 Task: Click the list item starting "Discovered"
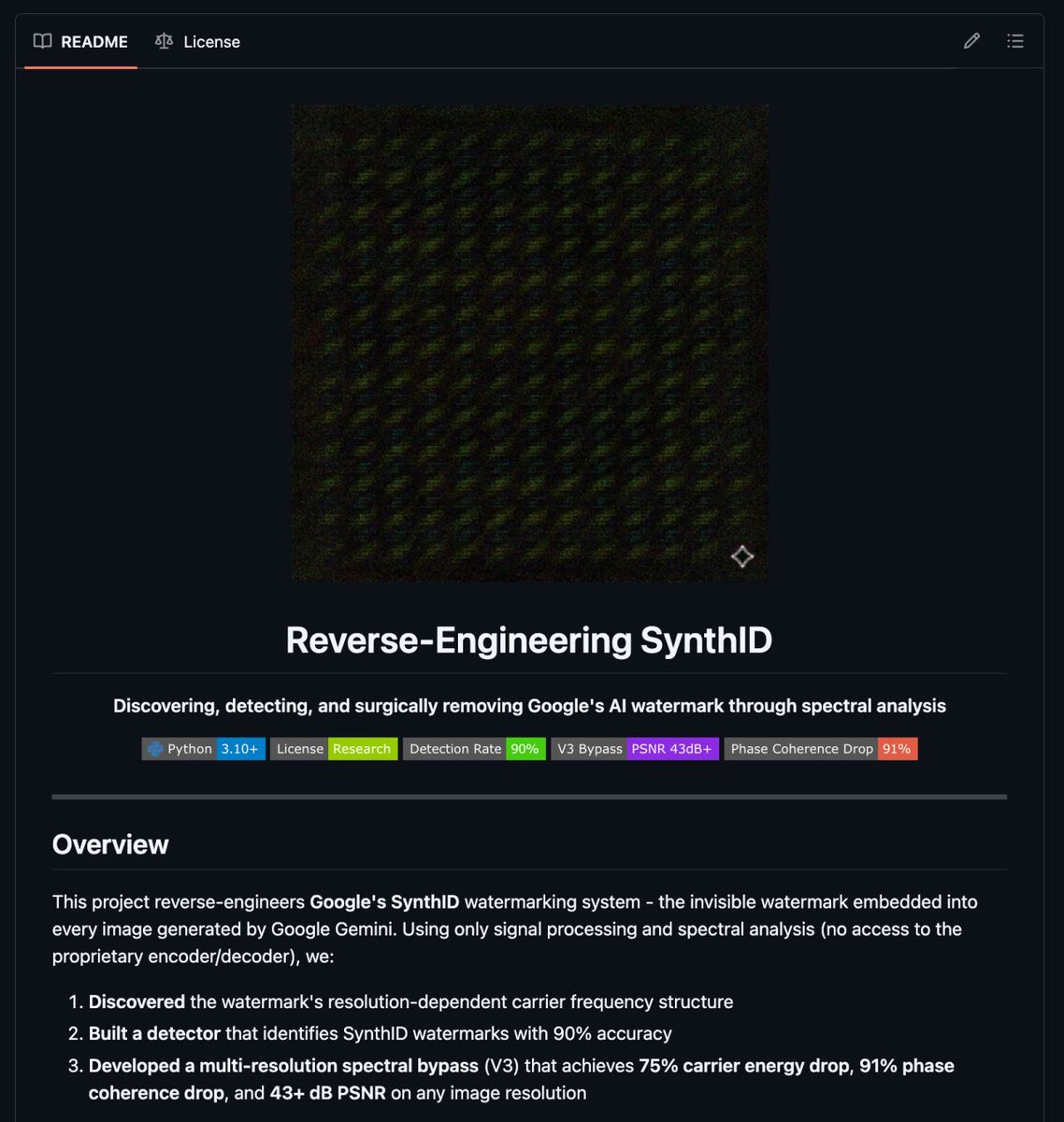pos(410,1002)
